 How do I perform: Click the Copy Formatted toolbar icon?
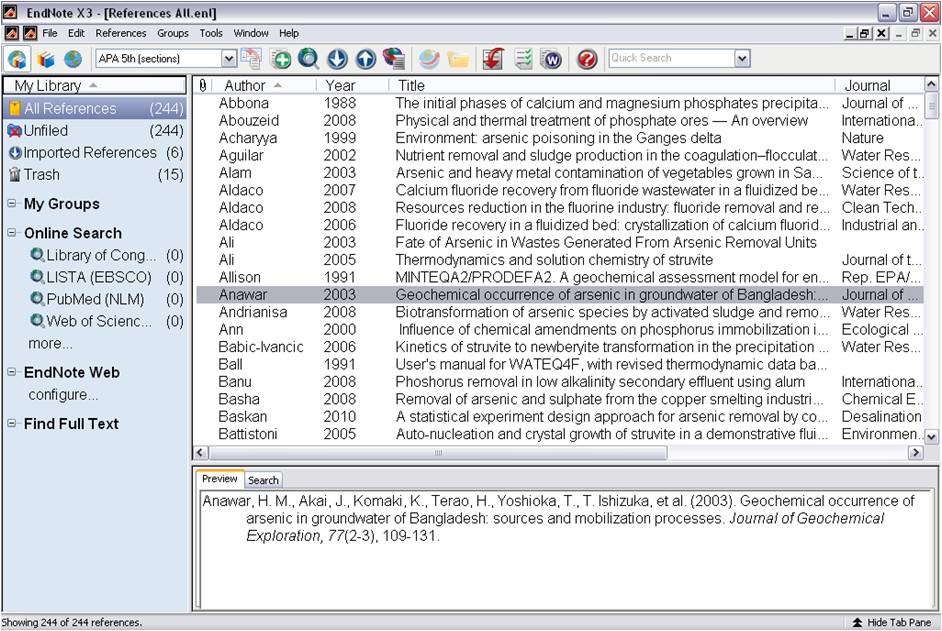[251, 58]
